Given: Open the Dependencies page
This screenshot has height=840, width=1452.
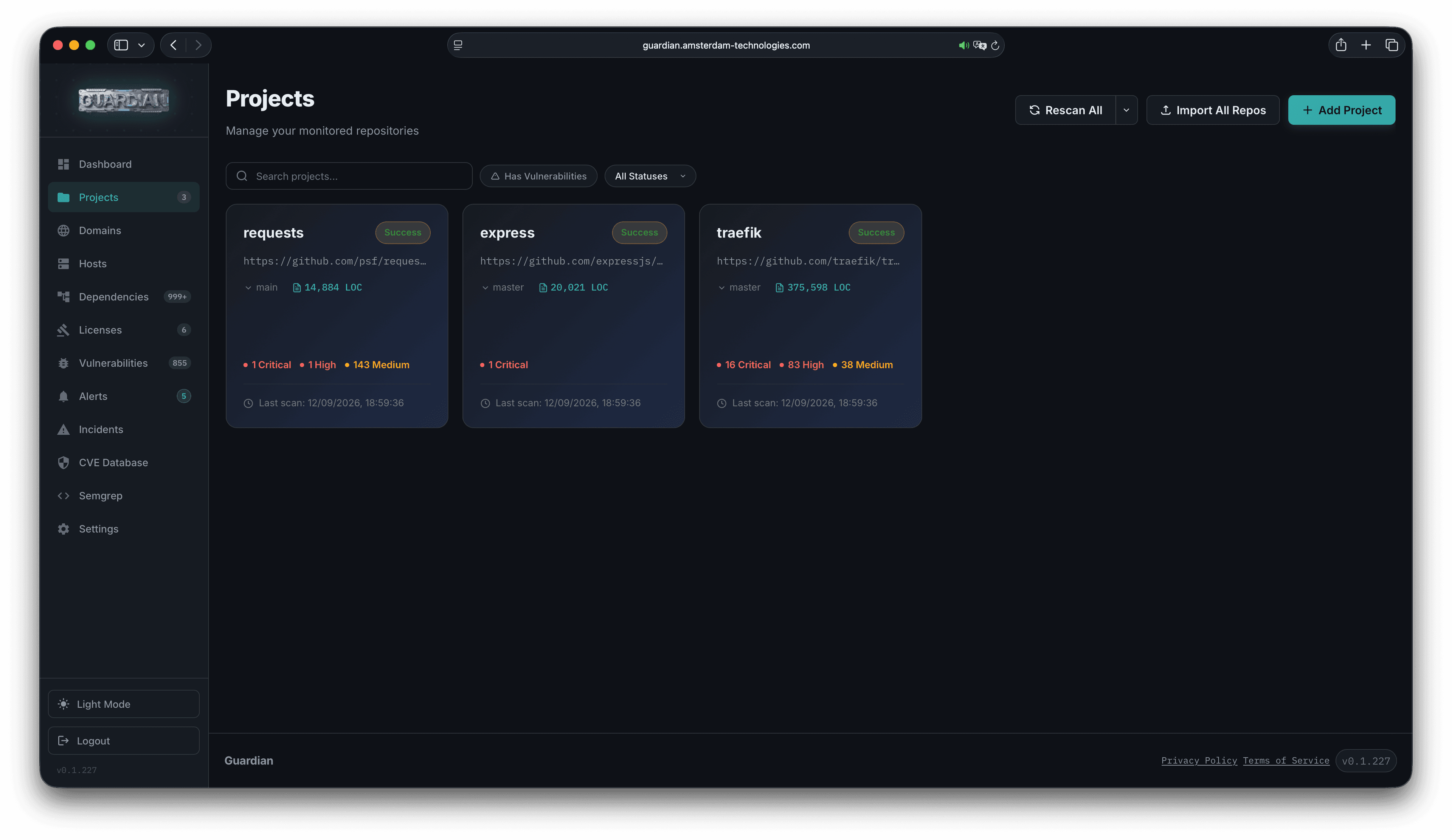Looking at the screenshot, I should (x=123, y=297).
